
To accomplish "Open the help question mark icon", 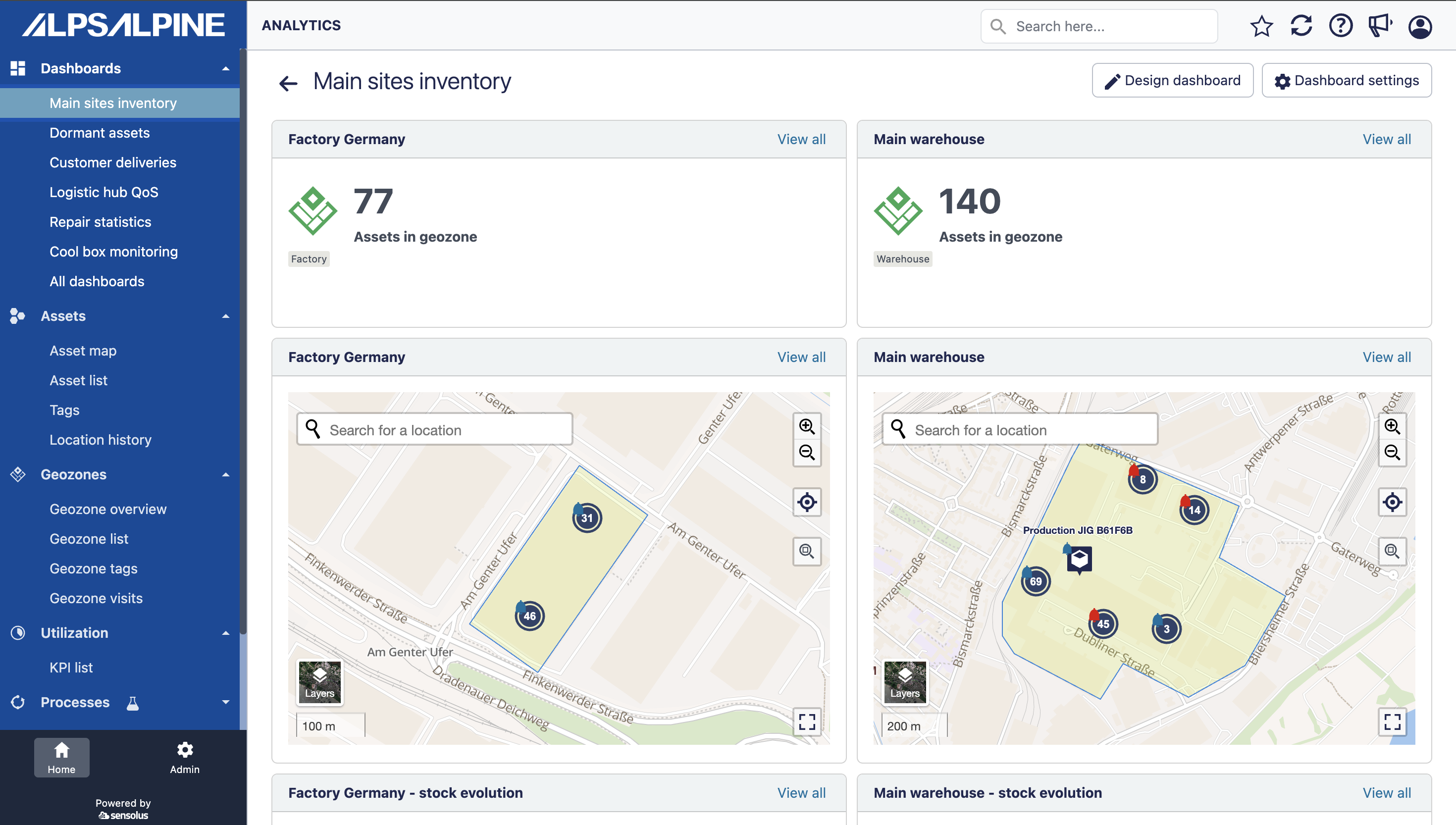I will coord(1341,26).
